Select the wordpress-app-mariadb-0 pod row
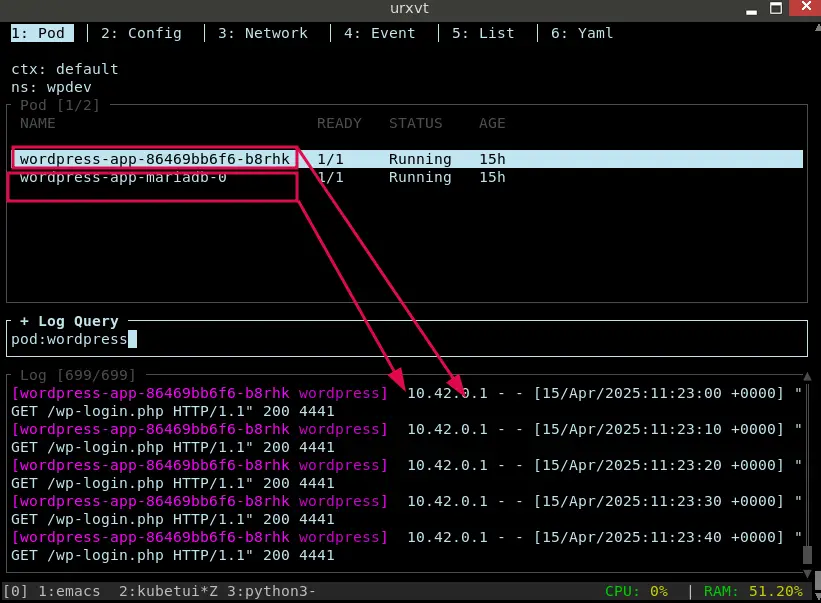Viewport: 821px width, 603px height. (125, 177)
